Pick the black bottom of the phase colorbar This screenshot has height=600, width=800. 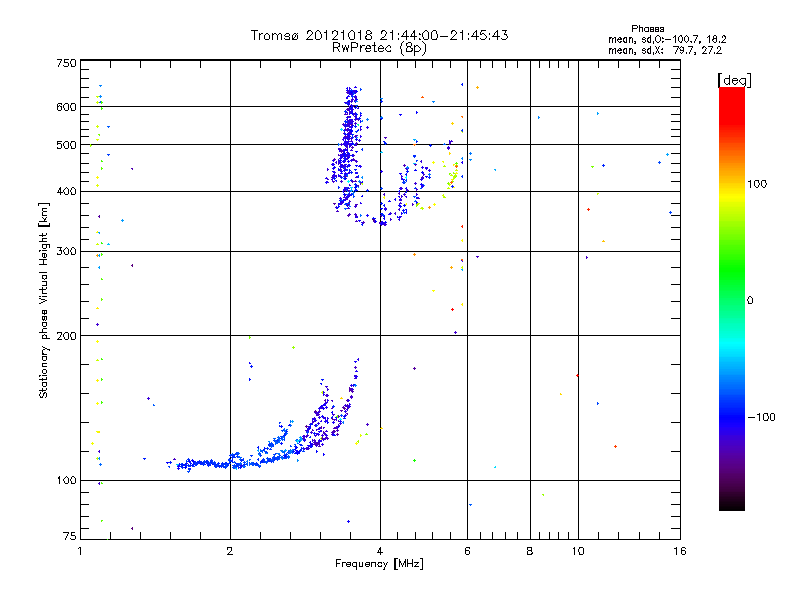[732, 503]
